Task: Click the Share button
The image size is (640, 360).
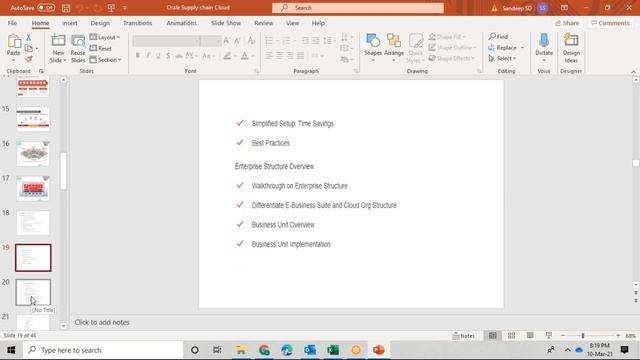Action: (567, 23)
